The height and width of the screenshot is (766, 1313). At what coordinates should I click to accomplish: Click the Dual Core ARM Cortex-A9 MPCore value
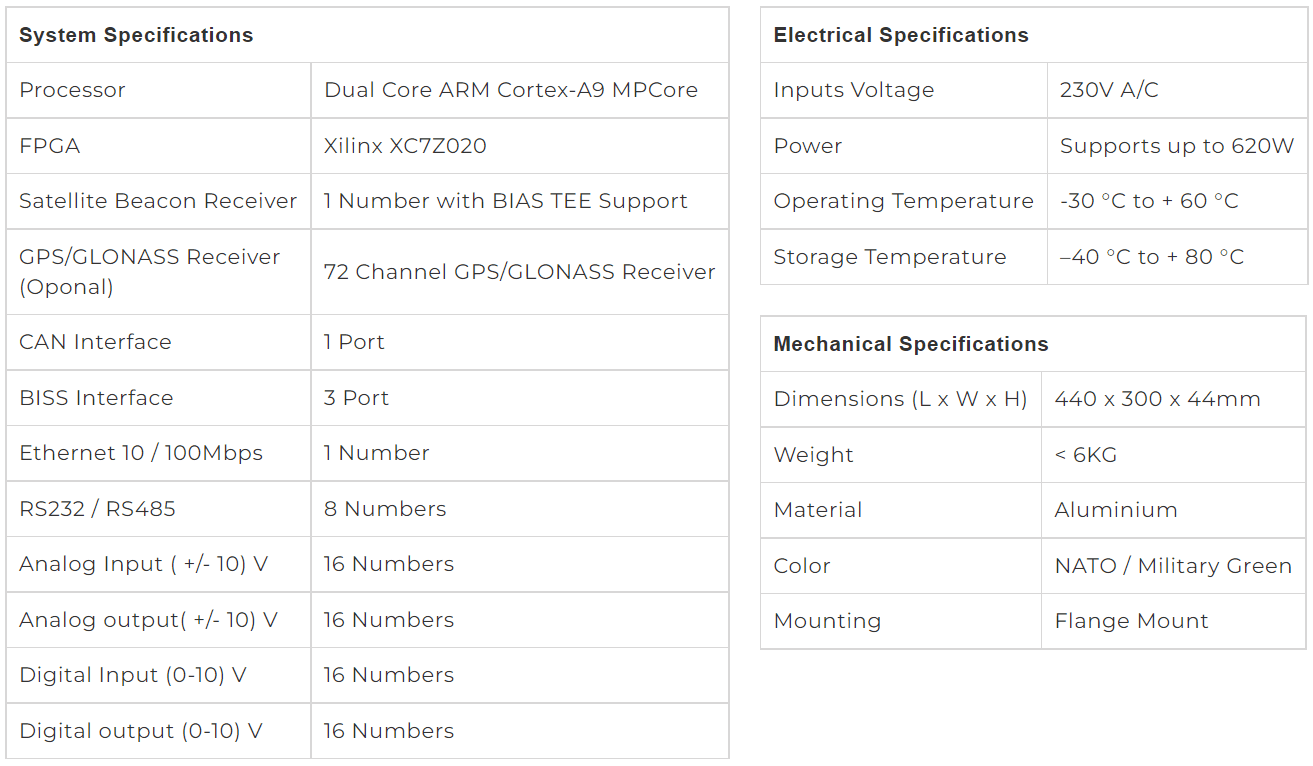(x=511, y=90)
